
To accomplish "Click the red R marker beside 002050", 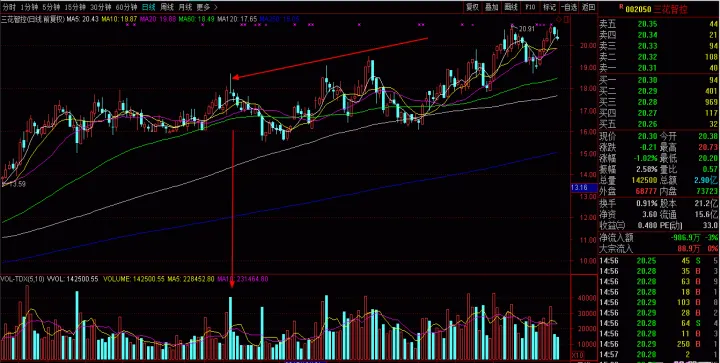I will (621, 6).
